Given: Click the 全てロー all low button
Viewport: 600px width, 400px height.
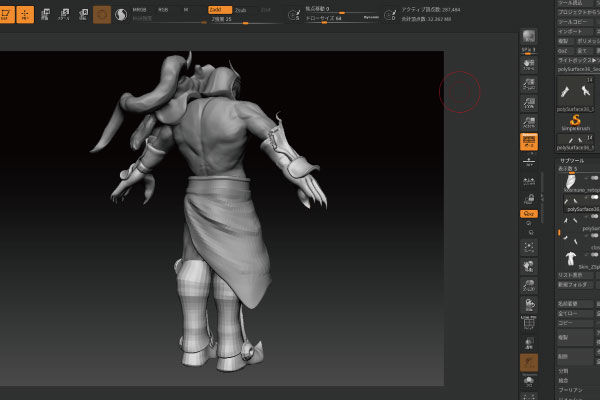Looking at the screenshot, I should [x=575, y=313].
